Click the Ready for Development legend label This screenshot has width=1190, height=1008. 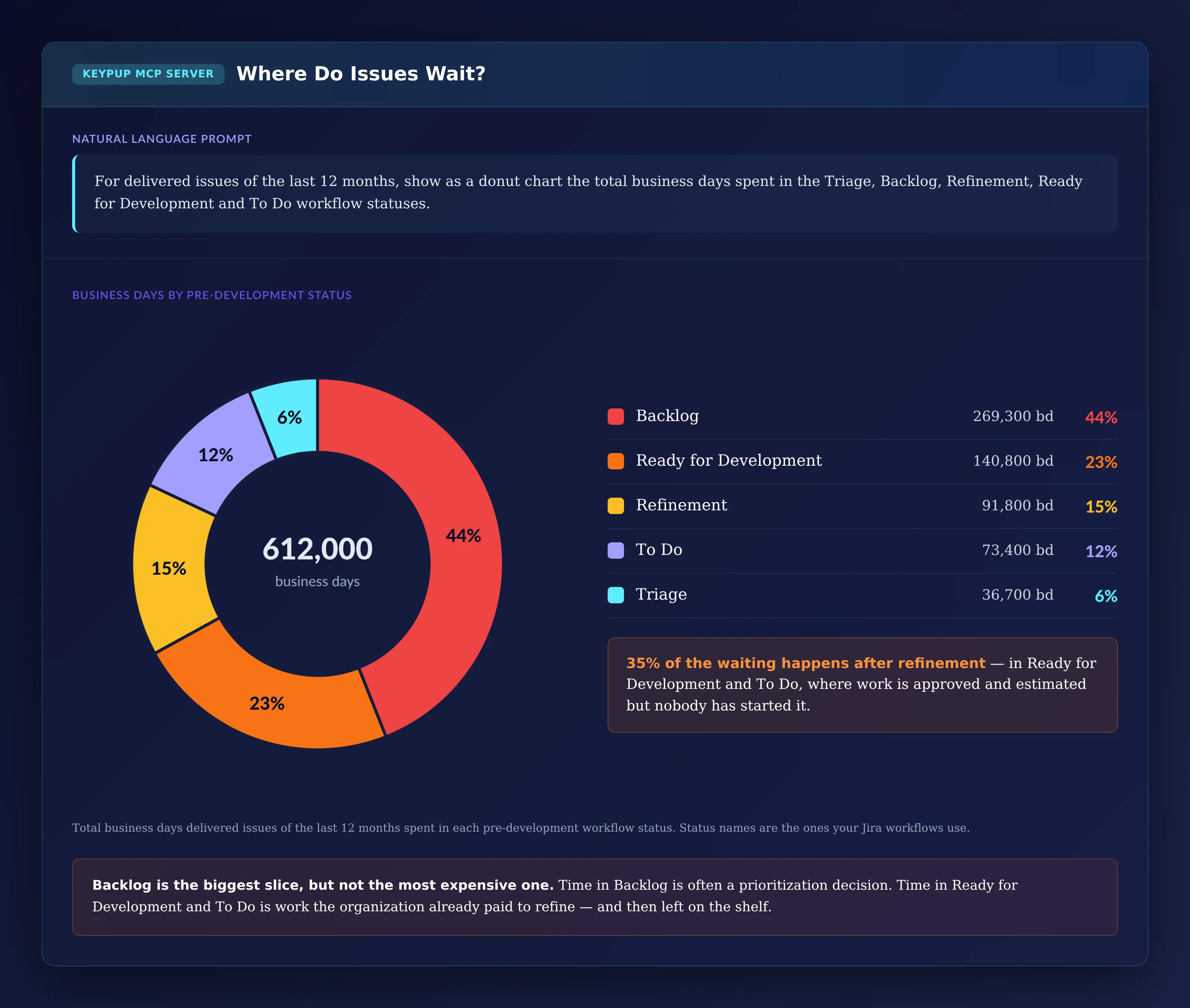(x=729, y=460)
